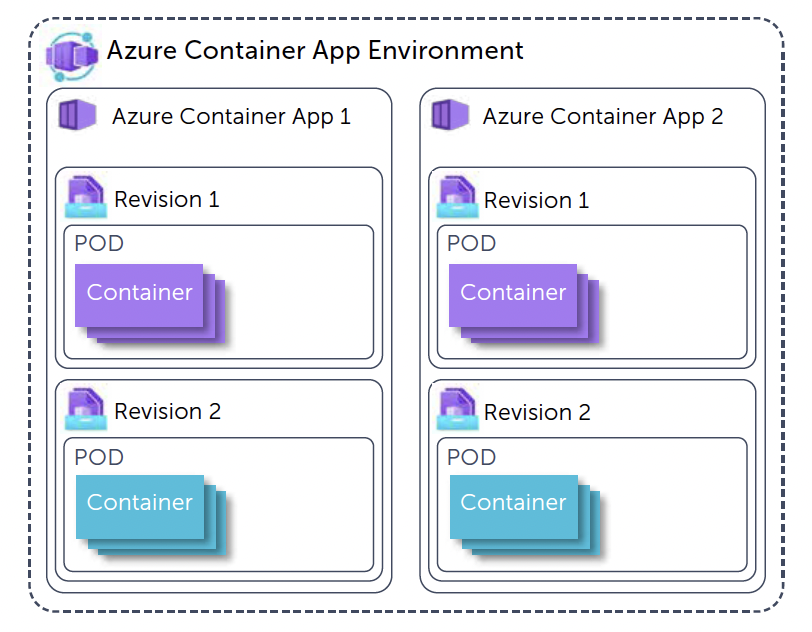Click the 'Azure Container App 2' label
The width and height of the screenshot is (812, 632).
603,117
